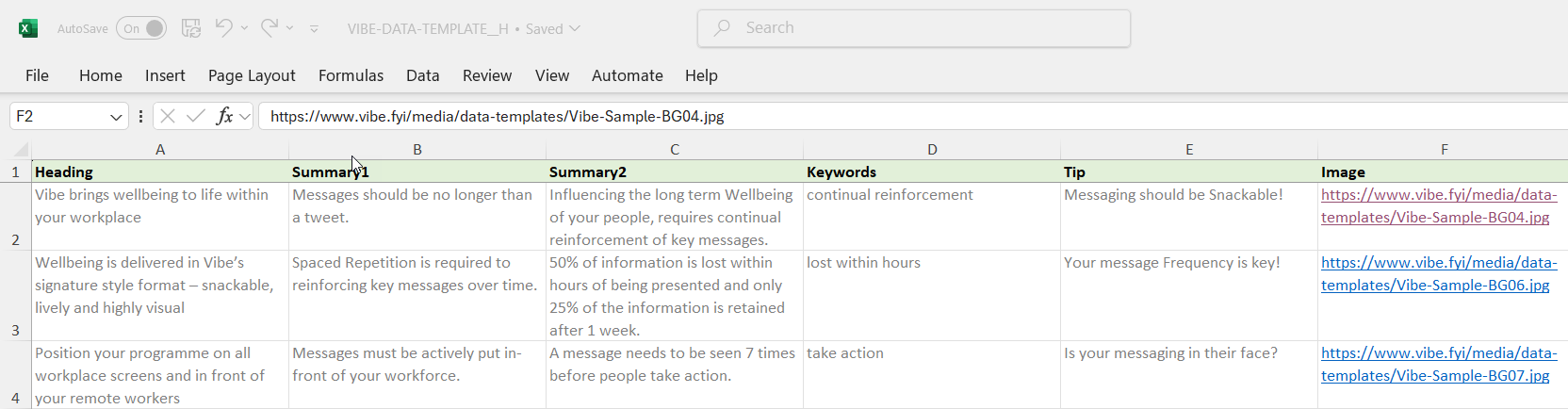The image size is (1568, 409).
Task: Cancel the formula entry with X icon
Action: coord(168,116)
